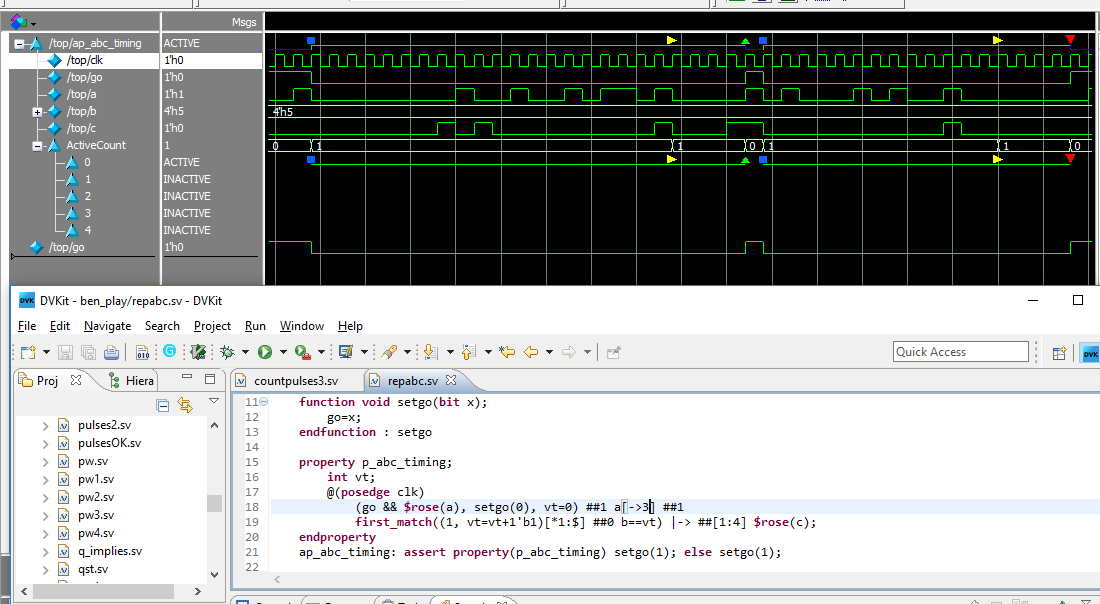Click Collapse All icon in Project explorer
This screenshot has height=604, width=1100.
pos(162,405)
